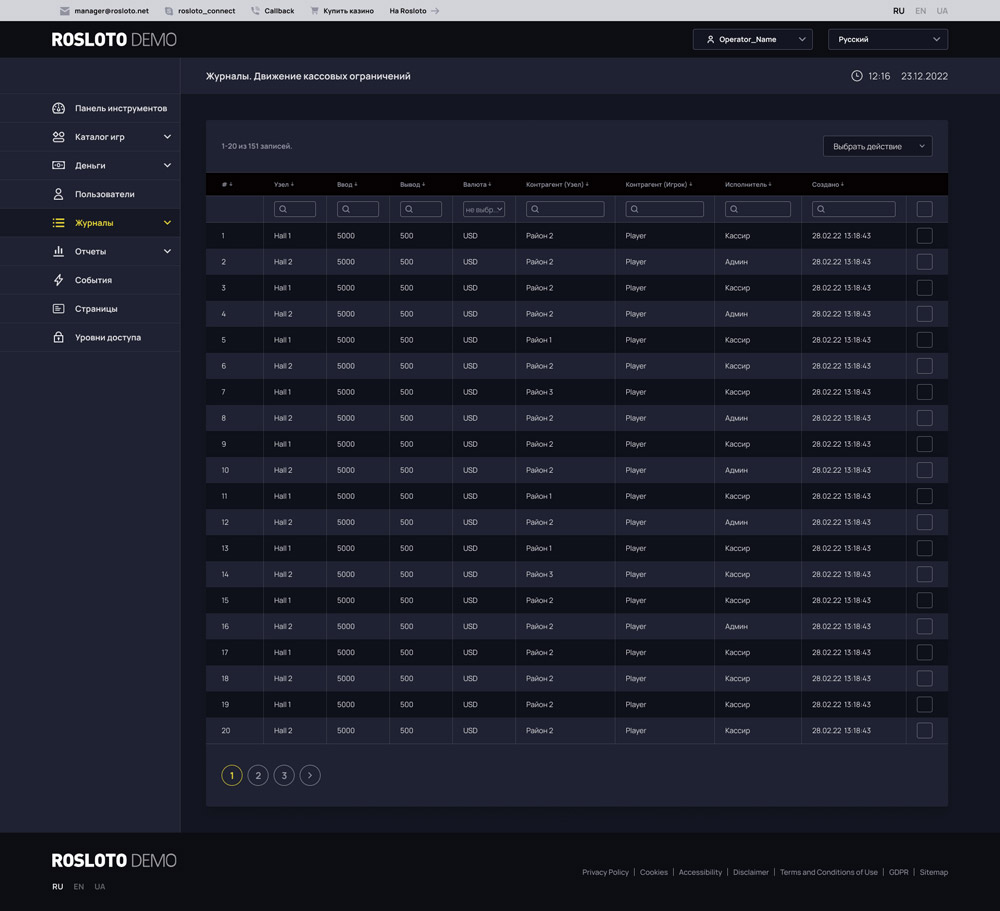Viewport: 1000px width, 911px height.
Task: Go to page 2 of the records
Action: coord(258,775)
